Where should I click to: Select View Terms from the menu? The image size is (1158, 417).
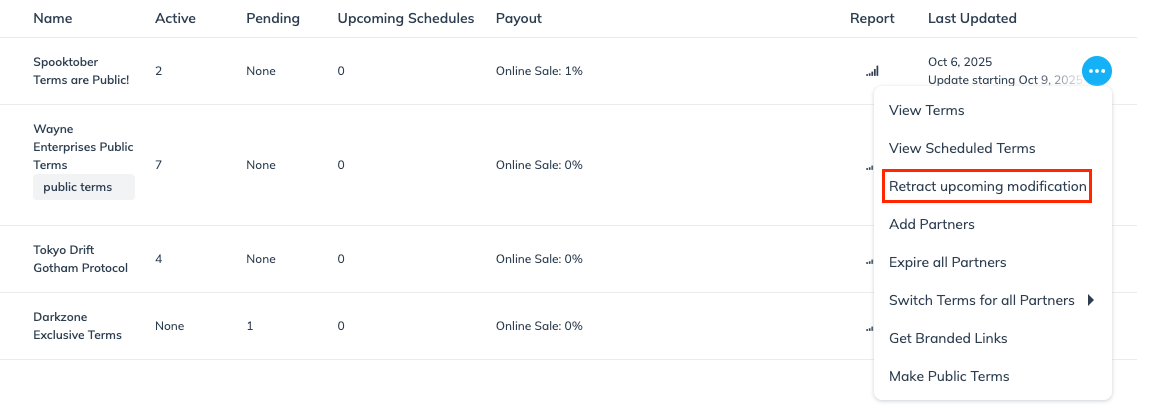point(926,110)
